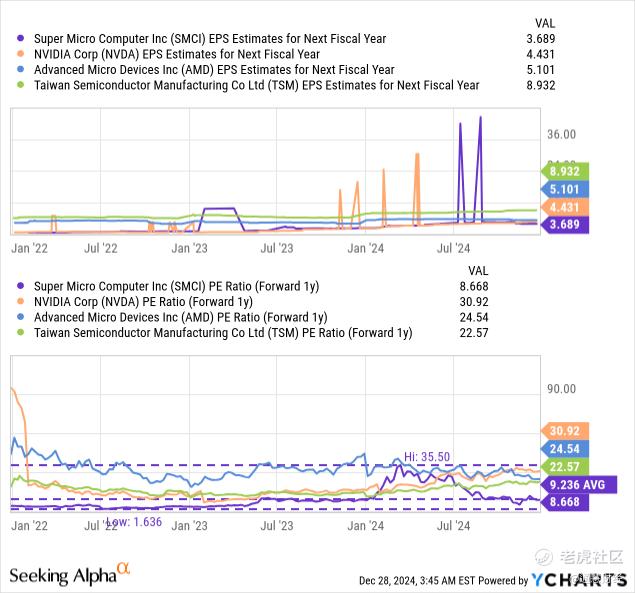
Task: Click the 8.668 value in PE legend
Action: [x=474, y=286]
